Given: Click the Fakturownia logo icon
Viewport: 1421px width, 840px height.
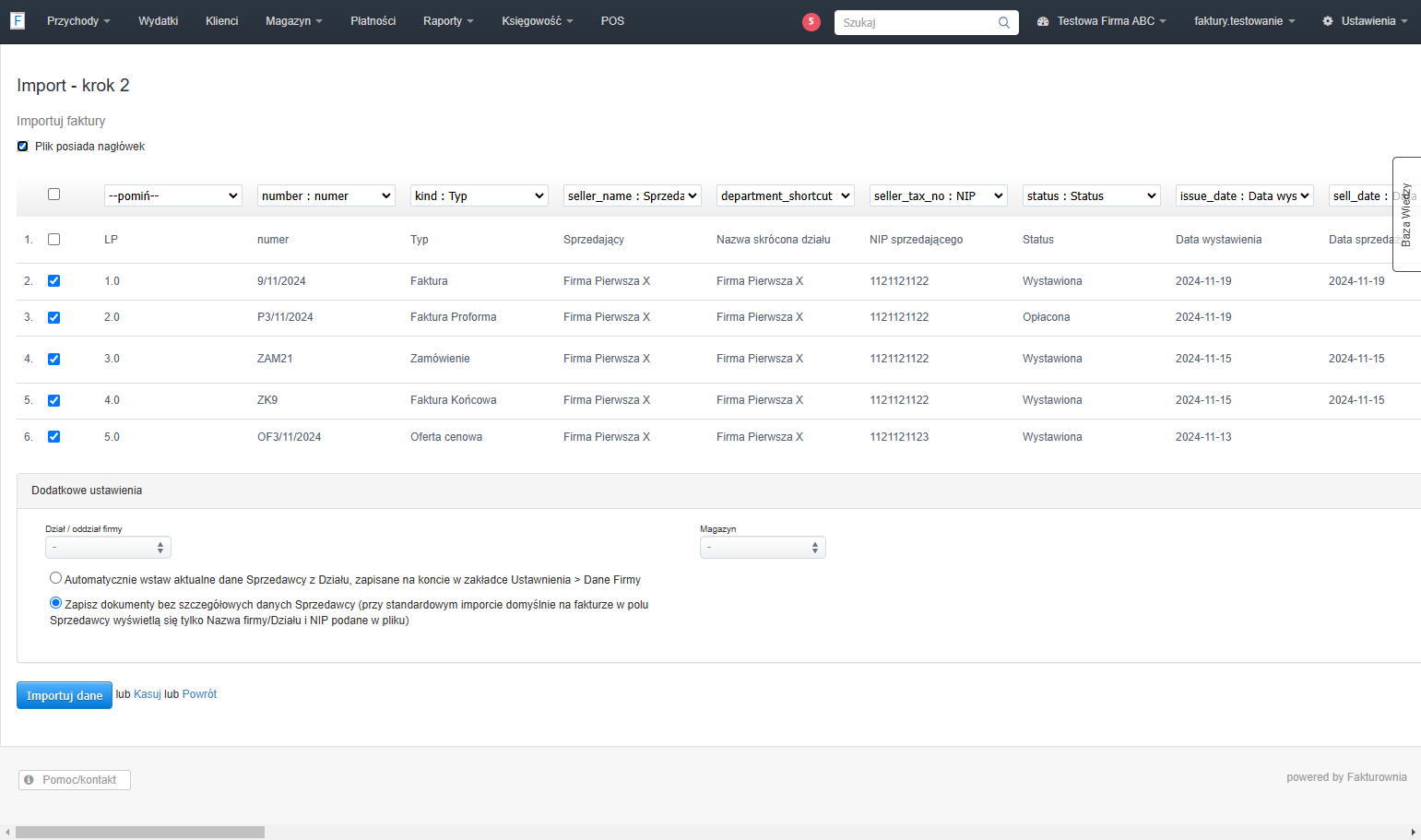Looking at the screenshot, I should [18, 20].
